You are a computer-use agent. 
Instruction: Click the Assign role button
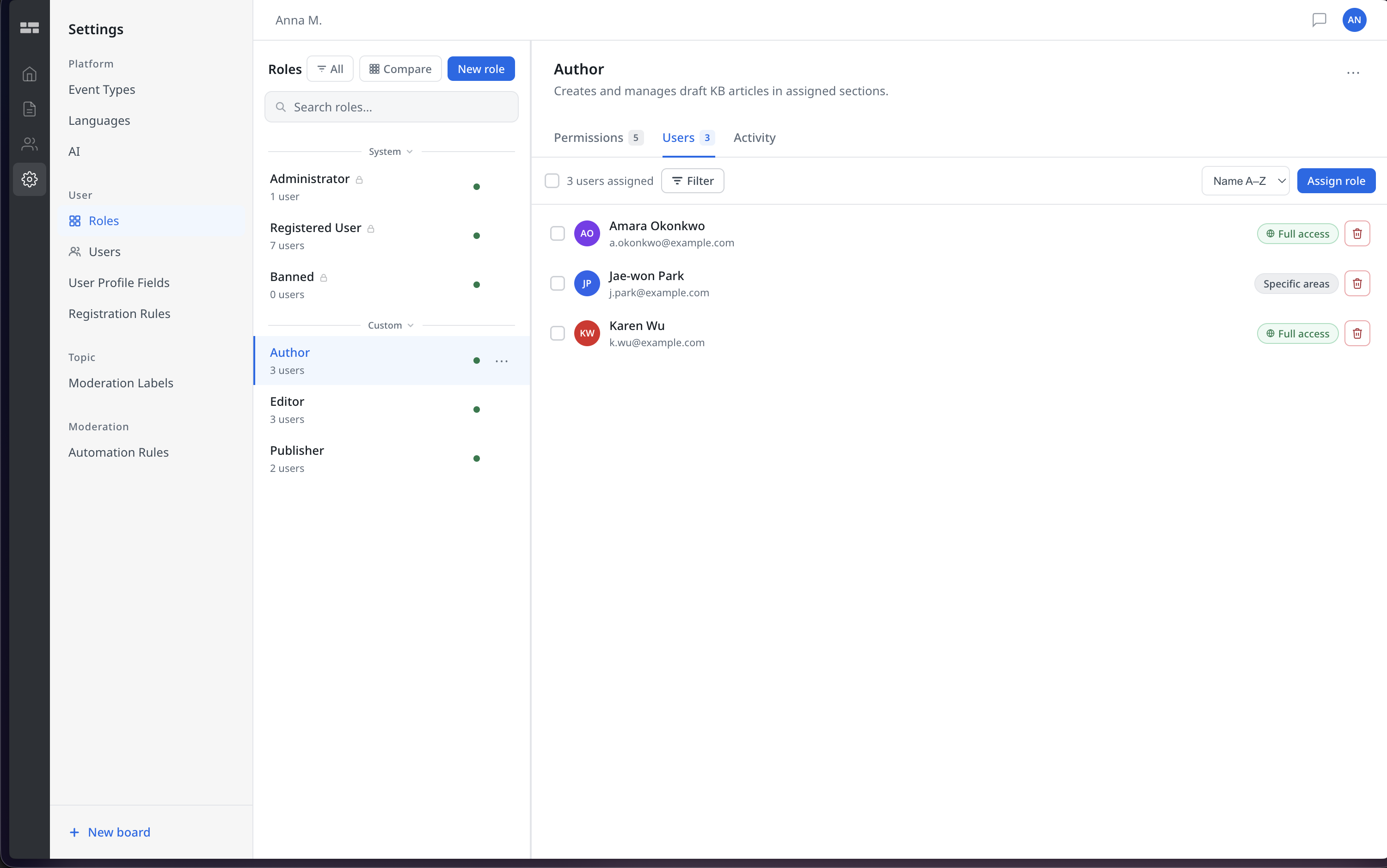point(1336,181)
